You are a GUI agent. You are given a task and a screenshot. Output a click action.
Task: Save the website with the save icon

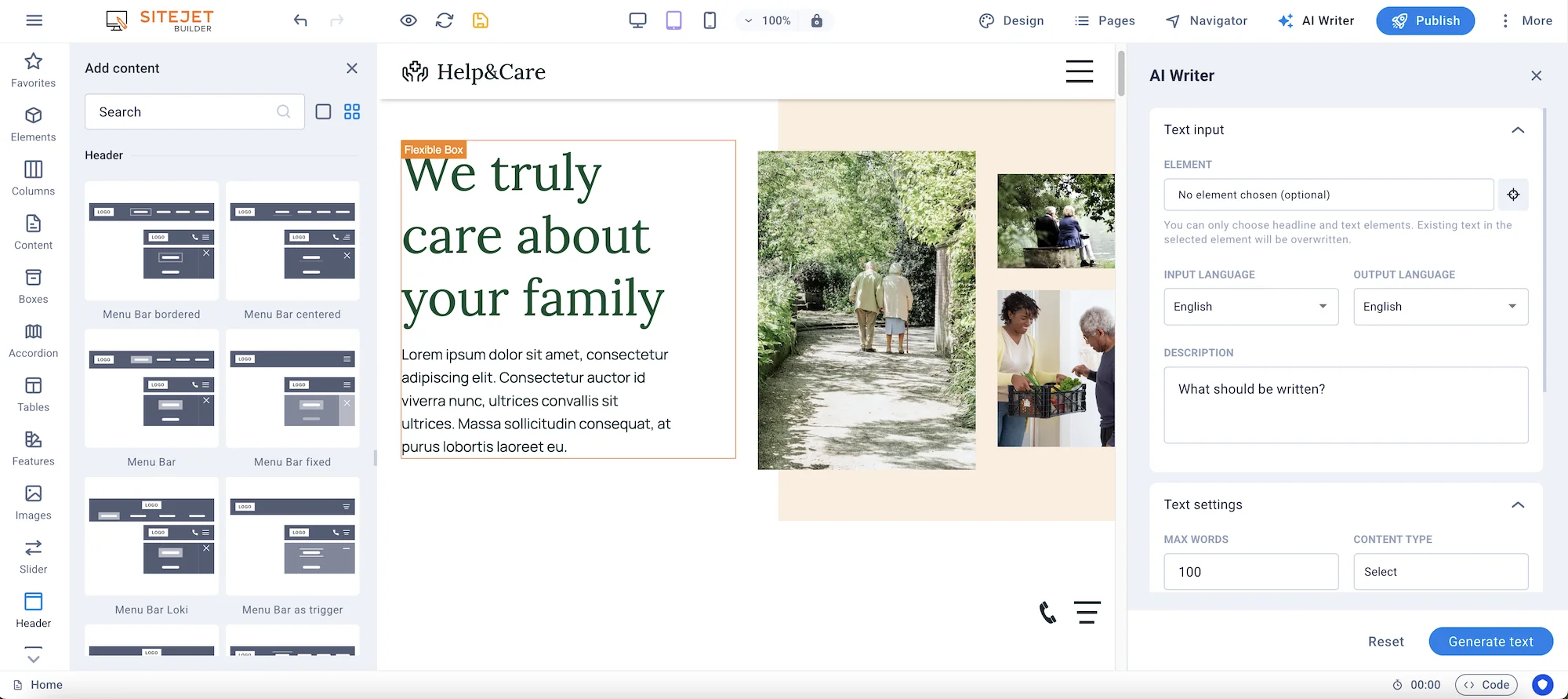(481, 20)
